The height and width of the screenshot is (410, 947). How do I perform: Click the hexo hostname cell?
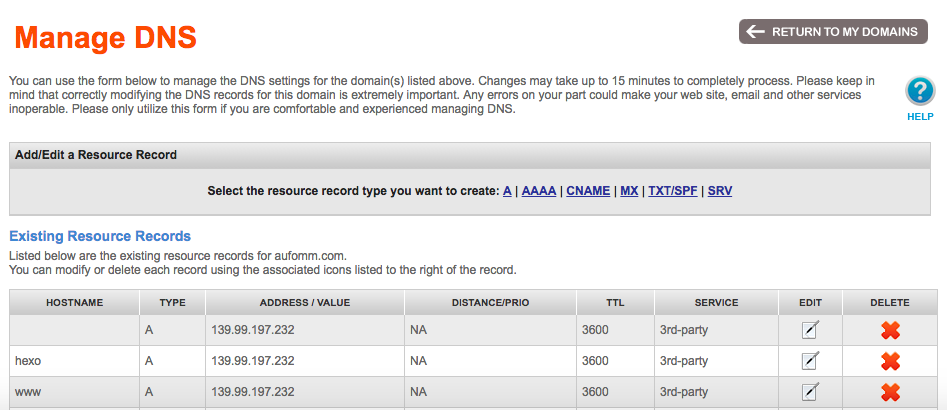(x=27, y=361)
